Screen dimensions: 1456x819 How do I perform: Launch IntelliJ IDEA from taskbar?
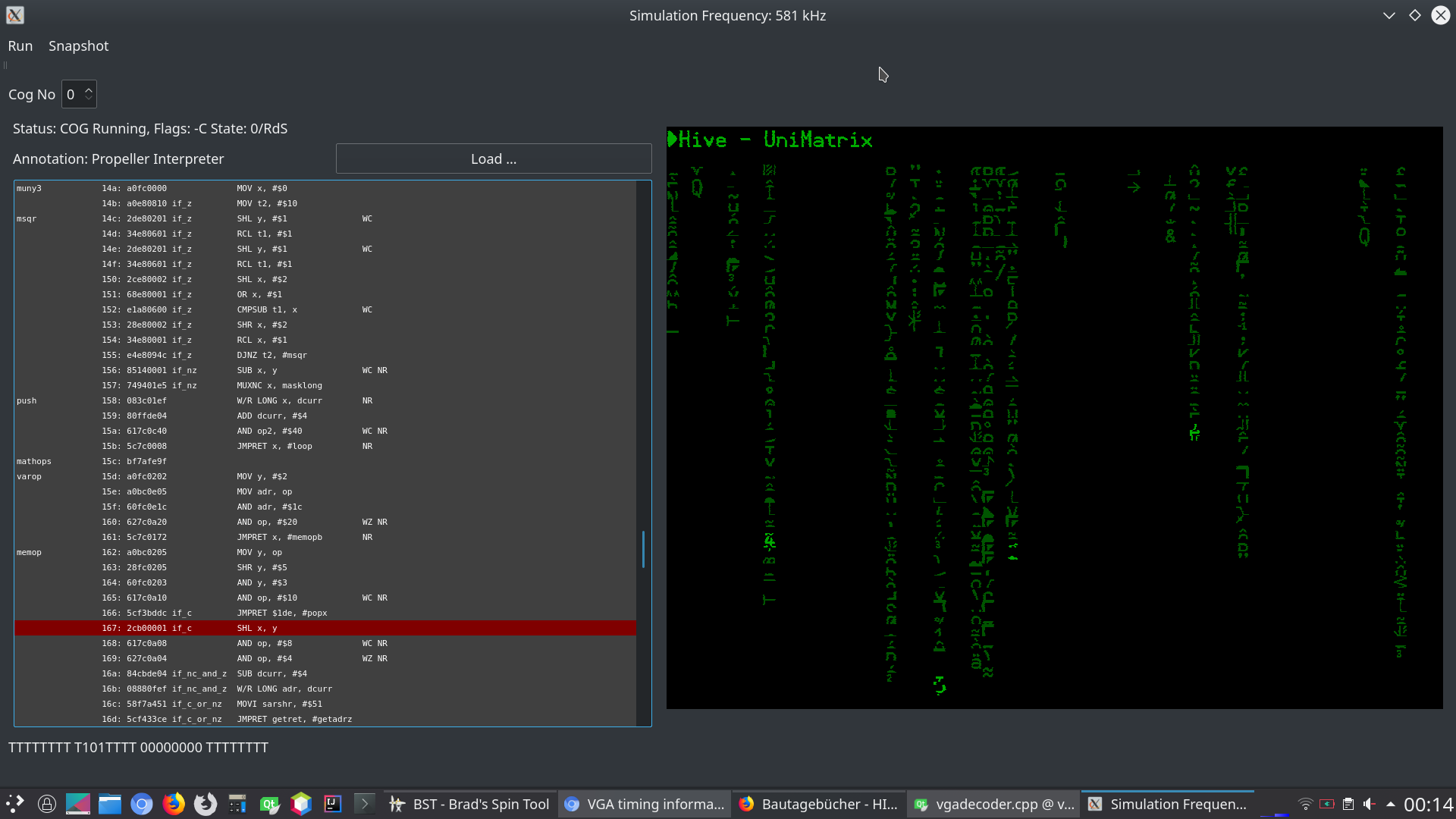(333, 804)
